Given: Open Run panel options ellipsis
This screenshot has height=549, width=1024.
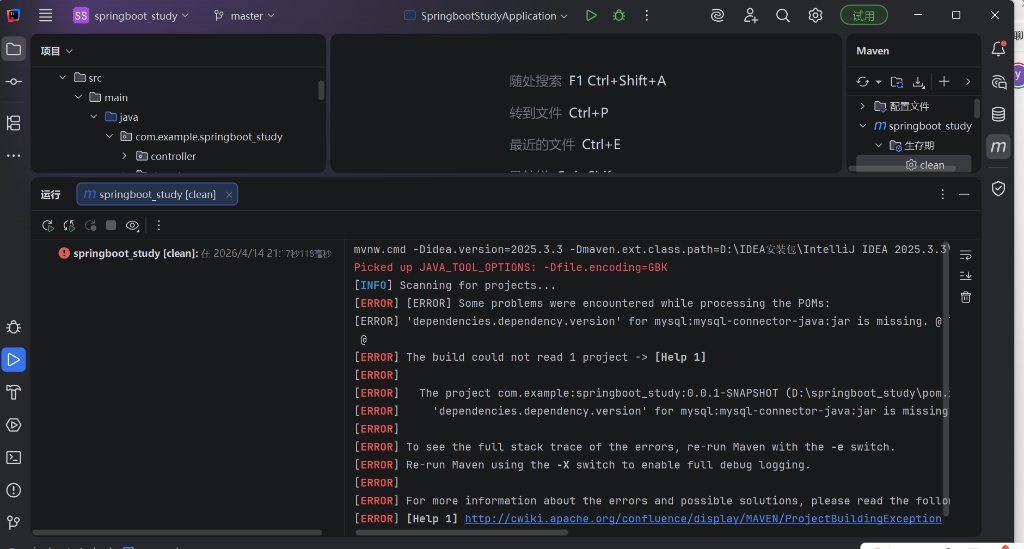Looking at the screenshot, I should [x=942, y=195].
